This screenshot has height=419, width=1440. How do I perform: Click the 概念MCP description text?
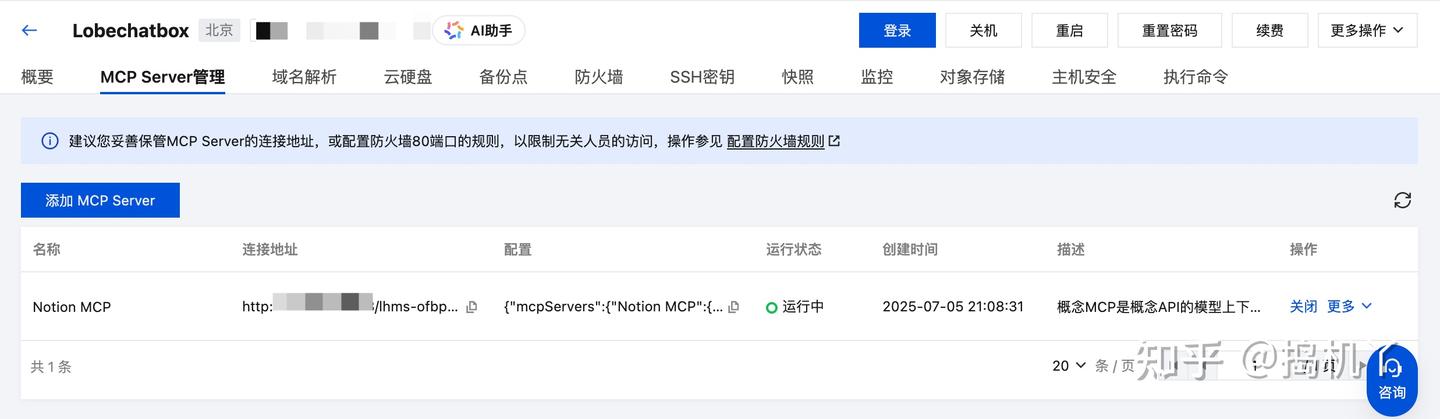tap(1159, 307)
